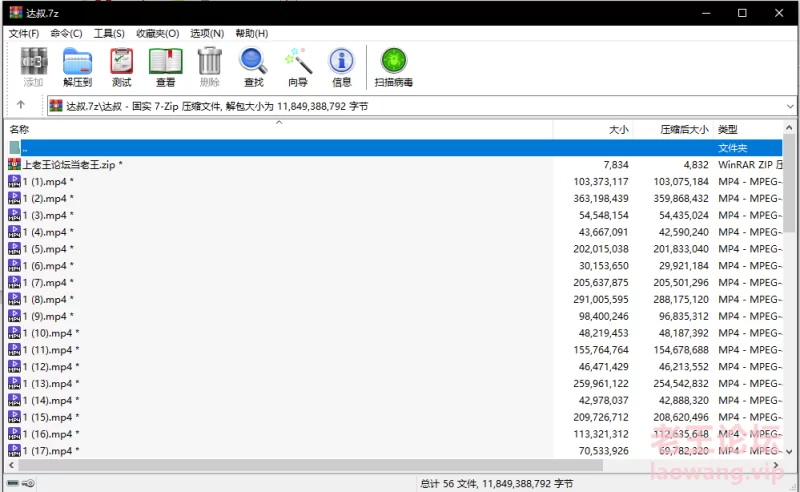Click the drive/key status bar icon

(x=21, y=483)
